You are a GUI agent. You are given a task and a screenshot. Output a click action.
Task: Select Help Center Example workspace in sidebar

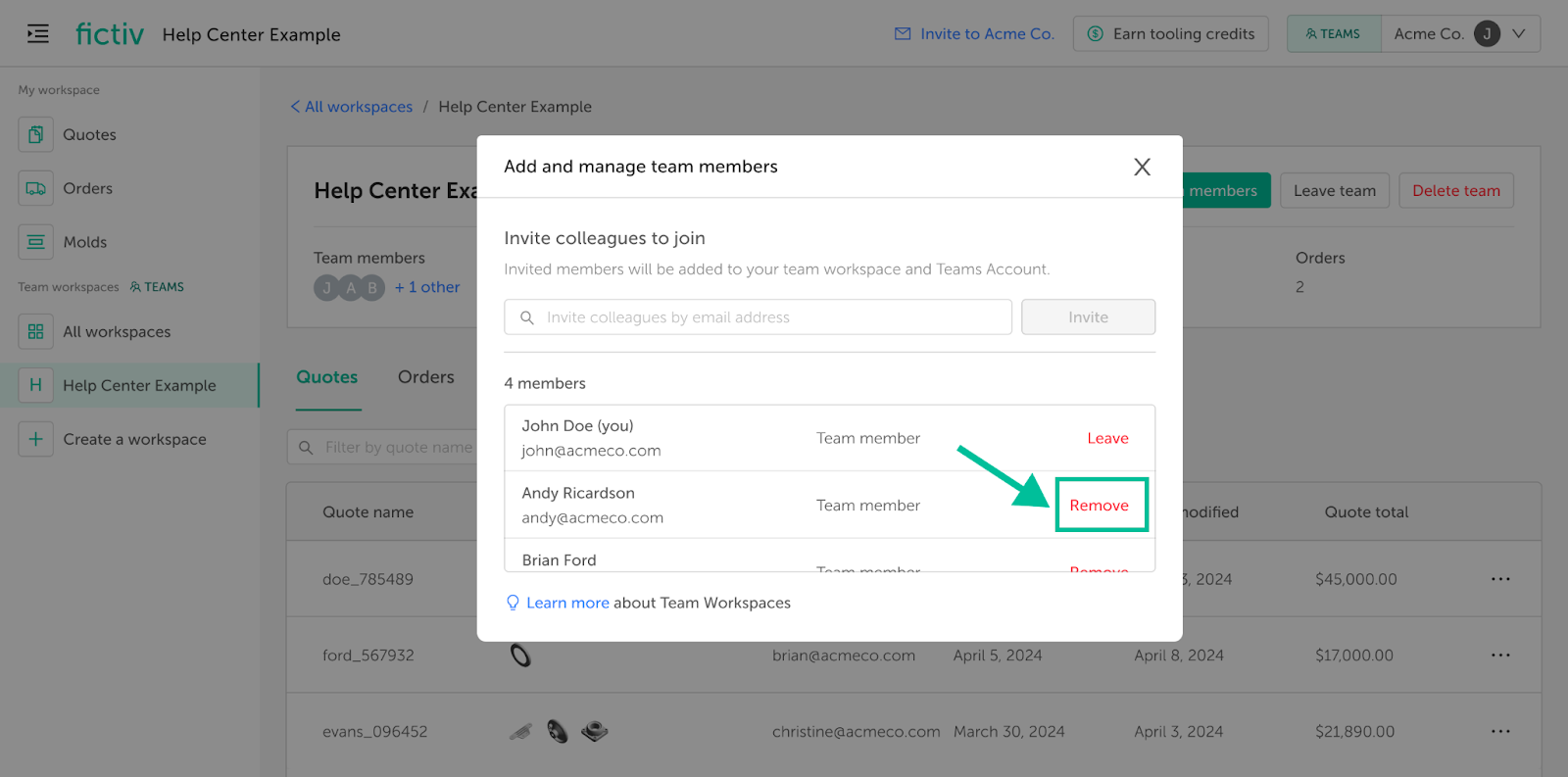click(129, 385)
